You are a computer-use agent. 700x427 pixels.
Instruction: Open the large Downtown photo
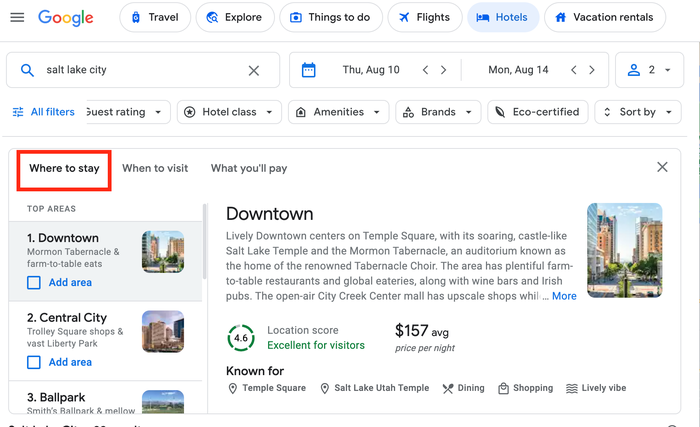click(625, 250)
